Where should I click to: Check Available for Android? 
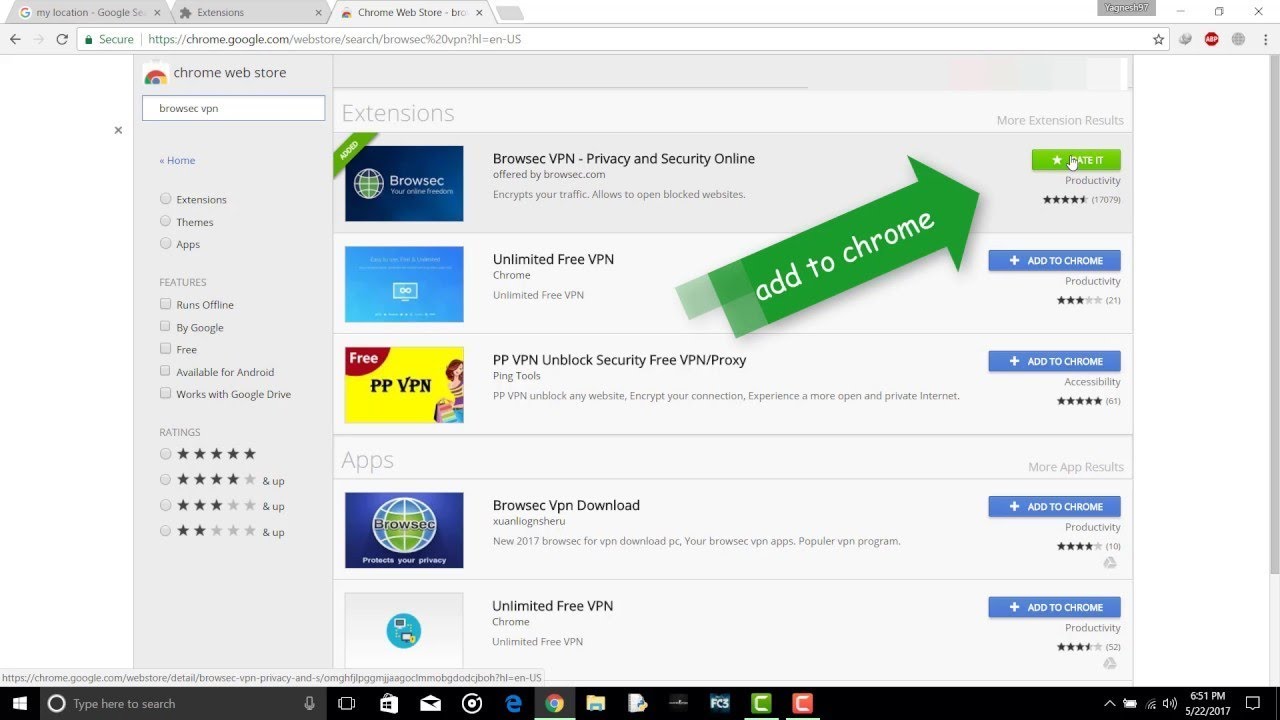coord(166,371)
